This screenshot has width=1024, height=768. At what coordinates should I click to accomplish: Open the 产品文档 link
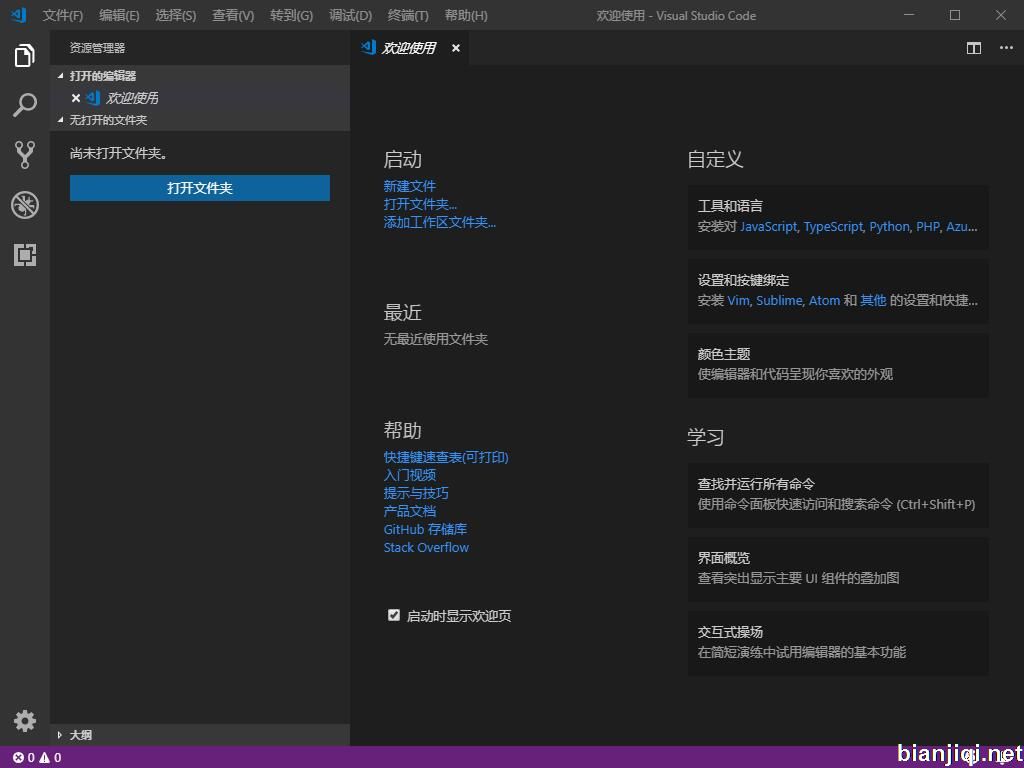coord(409,511)
